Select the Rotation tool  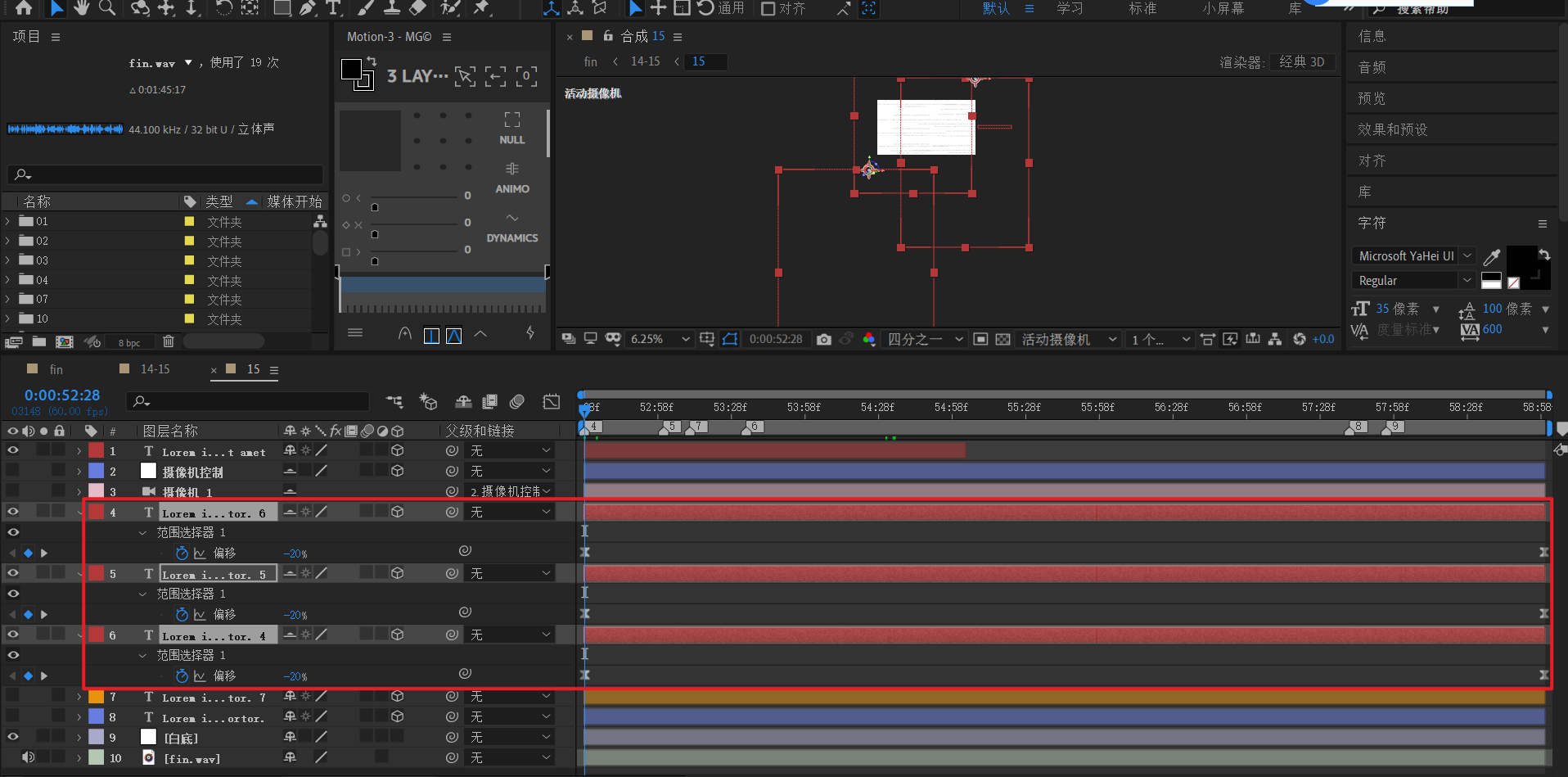point(223,8)
